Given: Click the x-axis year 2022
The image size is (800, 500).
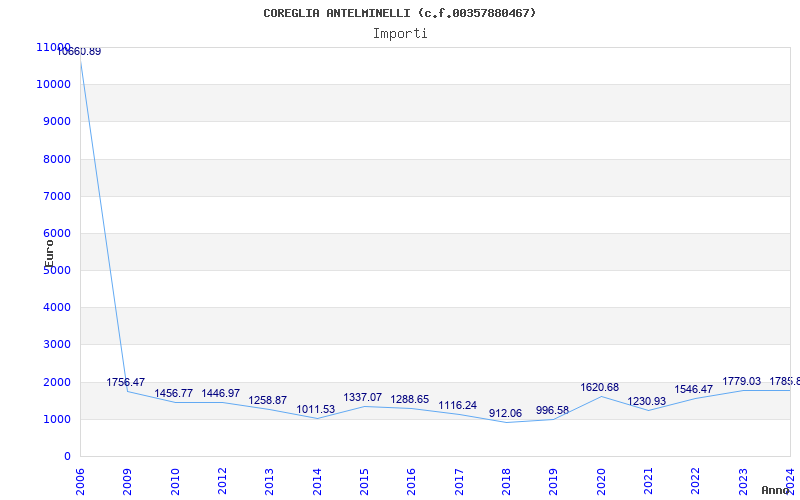Looking at the screenshot, I should tap(695, 482).
